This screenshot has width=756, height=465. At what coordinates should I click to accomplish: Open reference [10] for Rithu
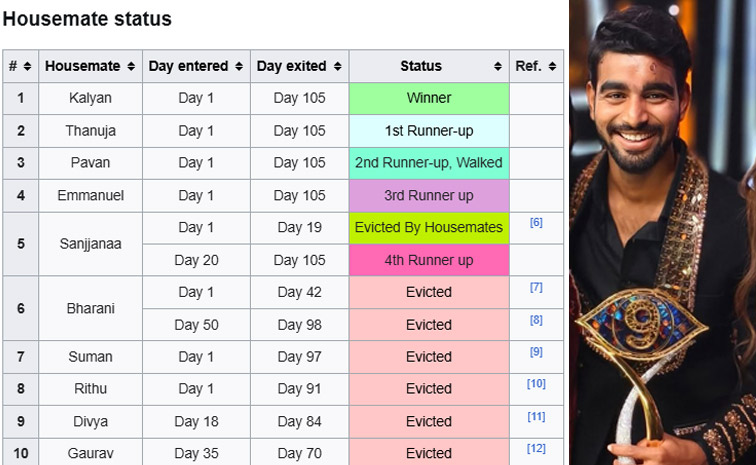tap(536, 384)
